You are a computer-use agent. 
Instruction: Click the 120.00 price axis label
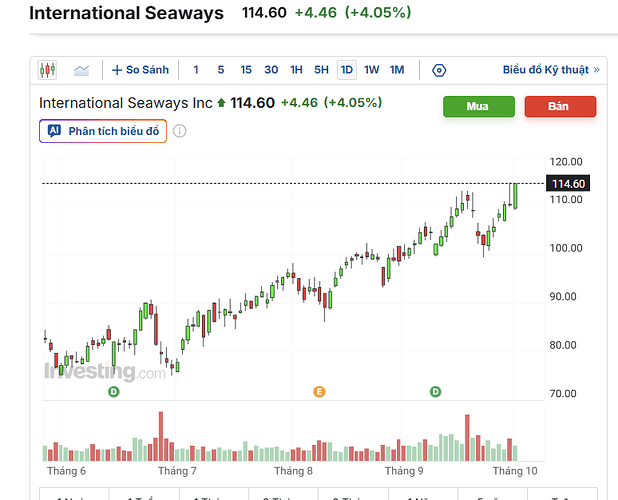(566, 162)
